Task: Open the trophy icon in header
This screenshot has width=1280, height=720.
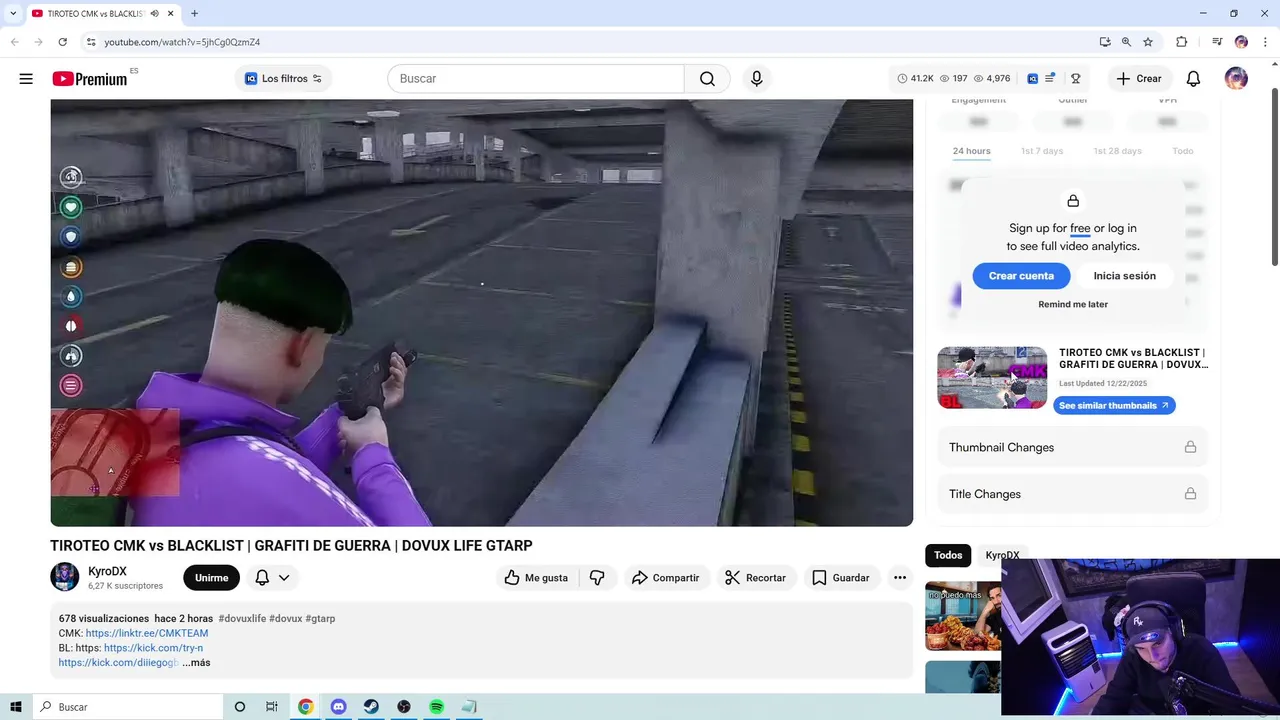Action: pyautogui.click(x=1076, y=78)
